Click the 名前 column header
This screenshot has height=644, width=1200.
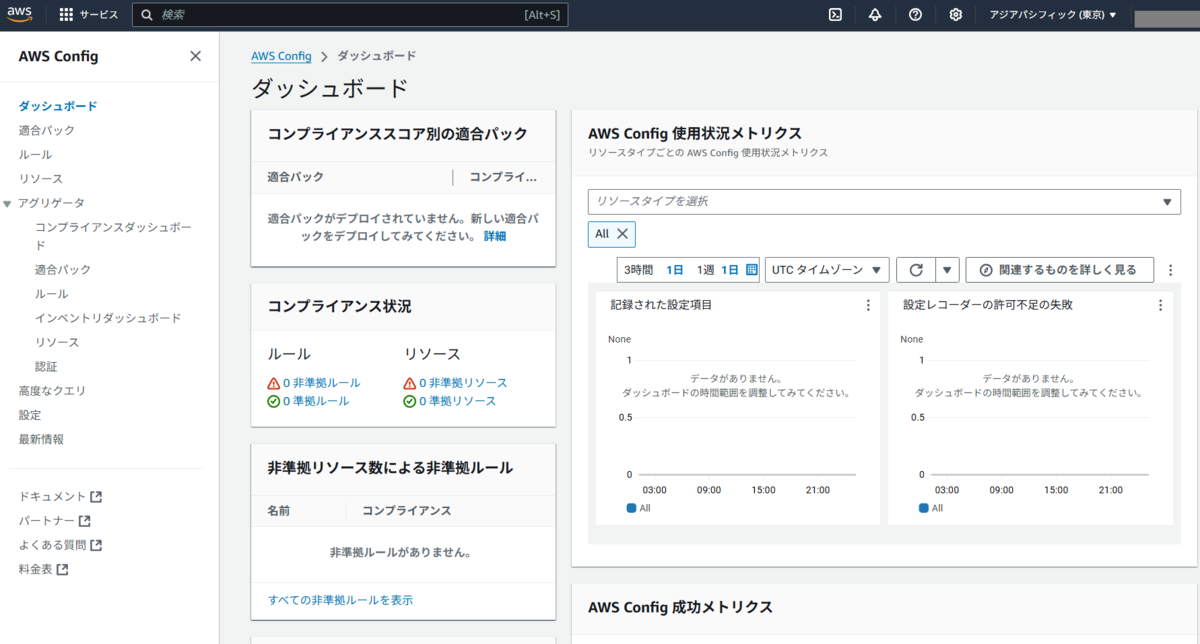pos(279,510)
